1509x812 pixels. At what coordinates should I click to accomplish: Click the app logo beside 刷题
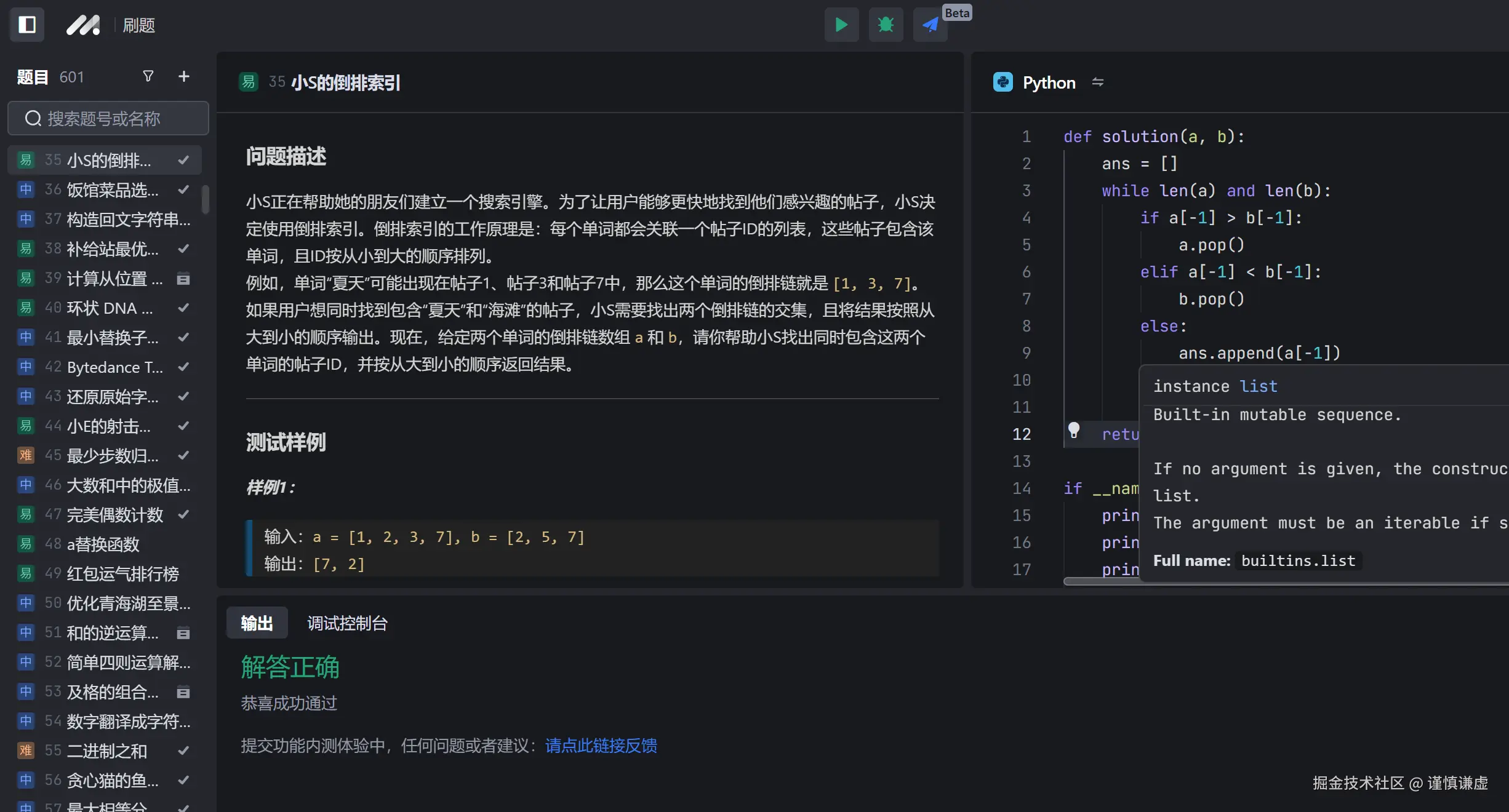coord(83,25)
